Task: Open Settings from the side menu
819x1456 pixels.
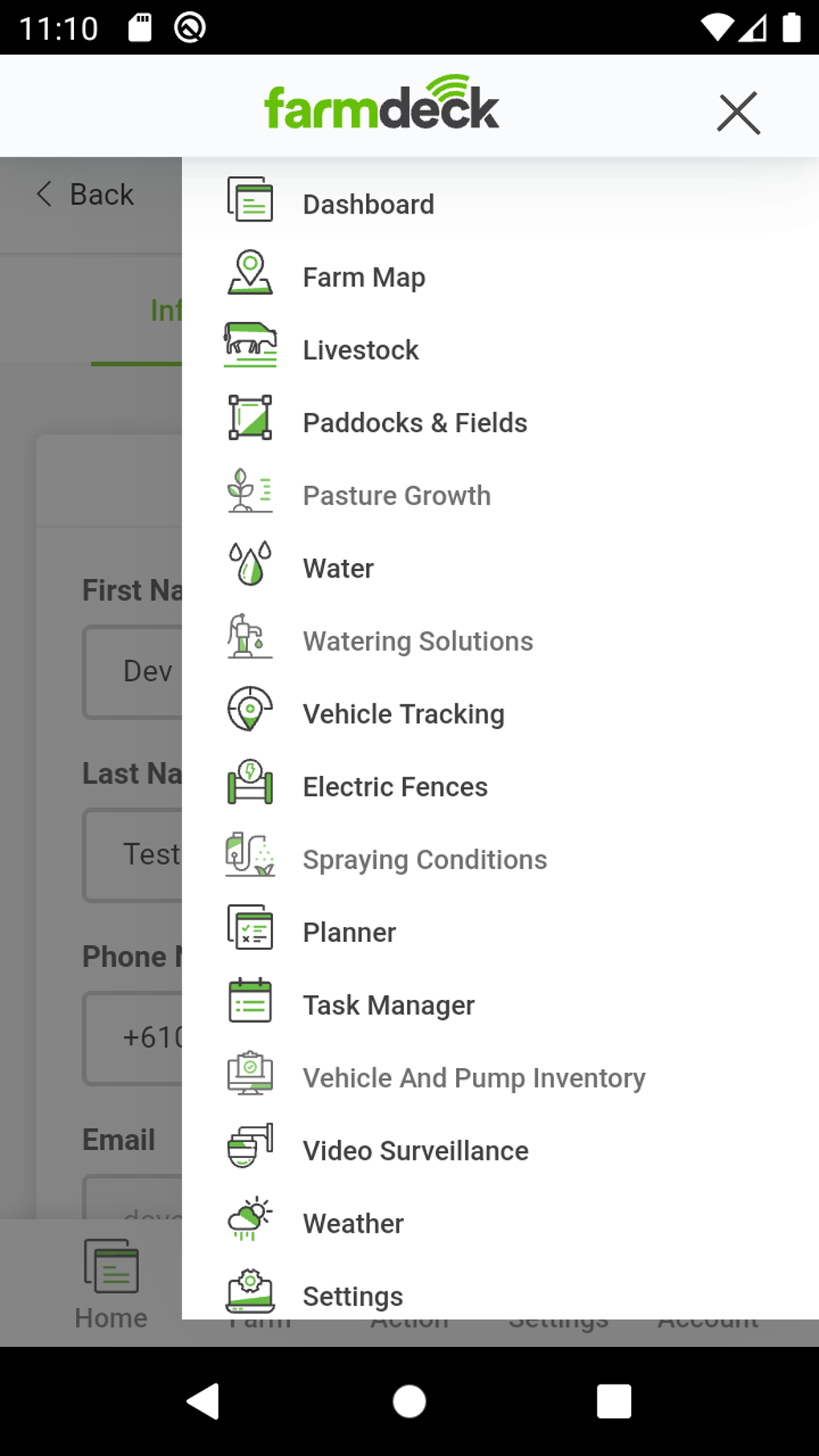Action: [x=352, y=1295]
